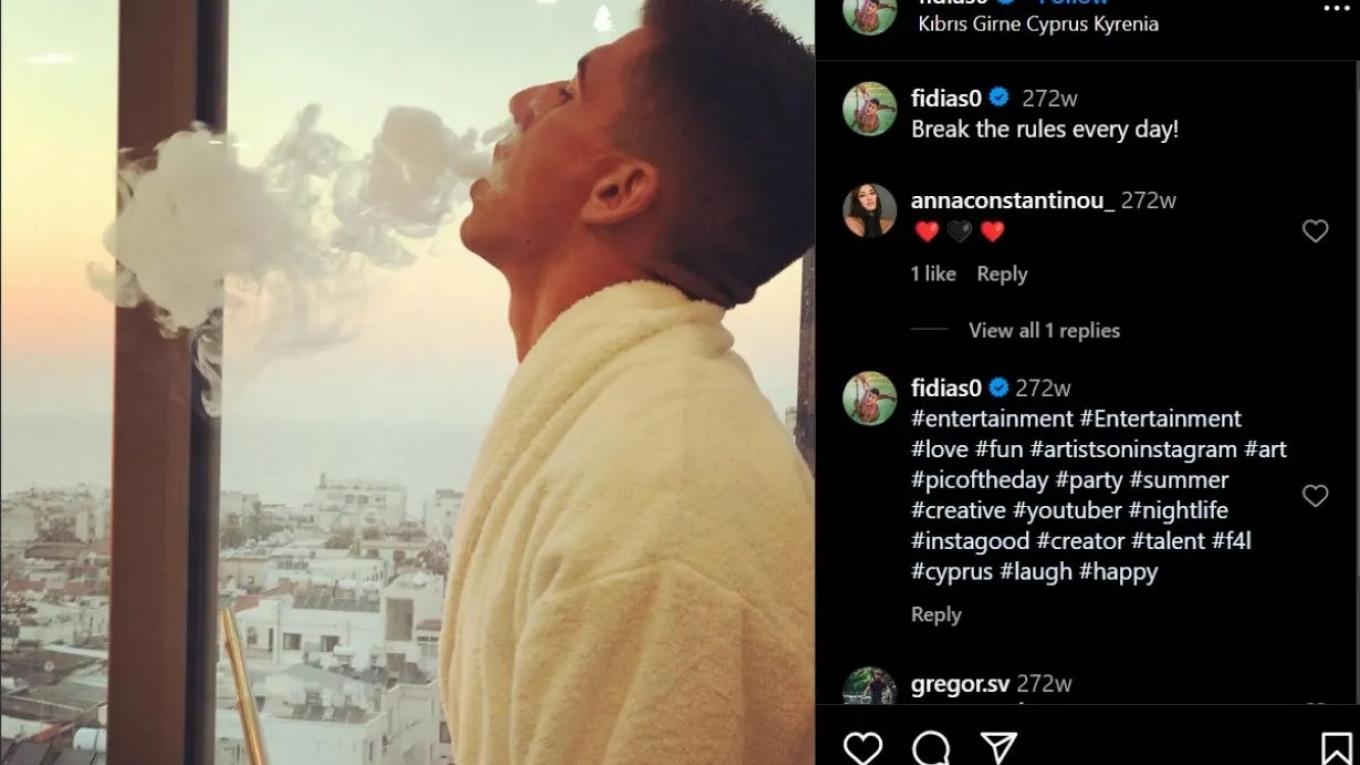
Task: Expand View all 1 replies
Action: point(1043,330)
